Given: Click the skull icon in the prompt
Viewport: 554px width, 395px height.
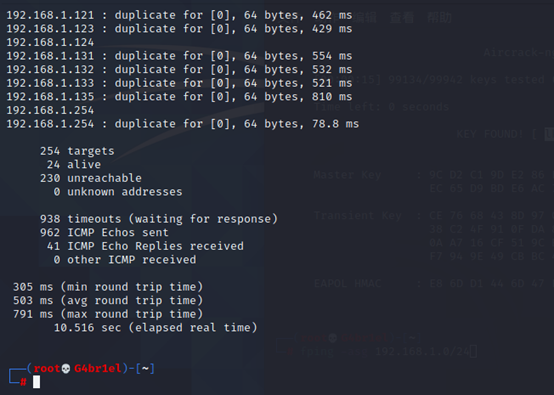Looking at the screenshot, I should click(x=66, y=369).
